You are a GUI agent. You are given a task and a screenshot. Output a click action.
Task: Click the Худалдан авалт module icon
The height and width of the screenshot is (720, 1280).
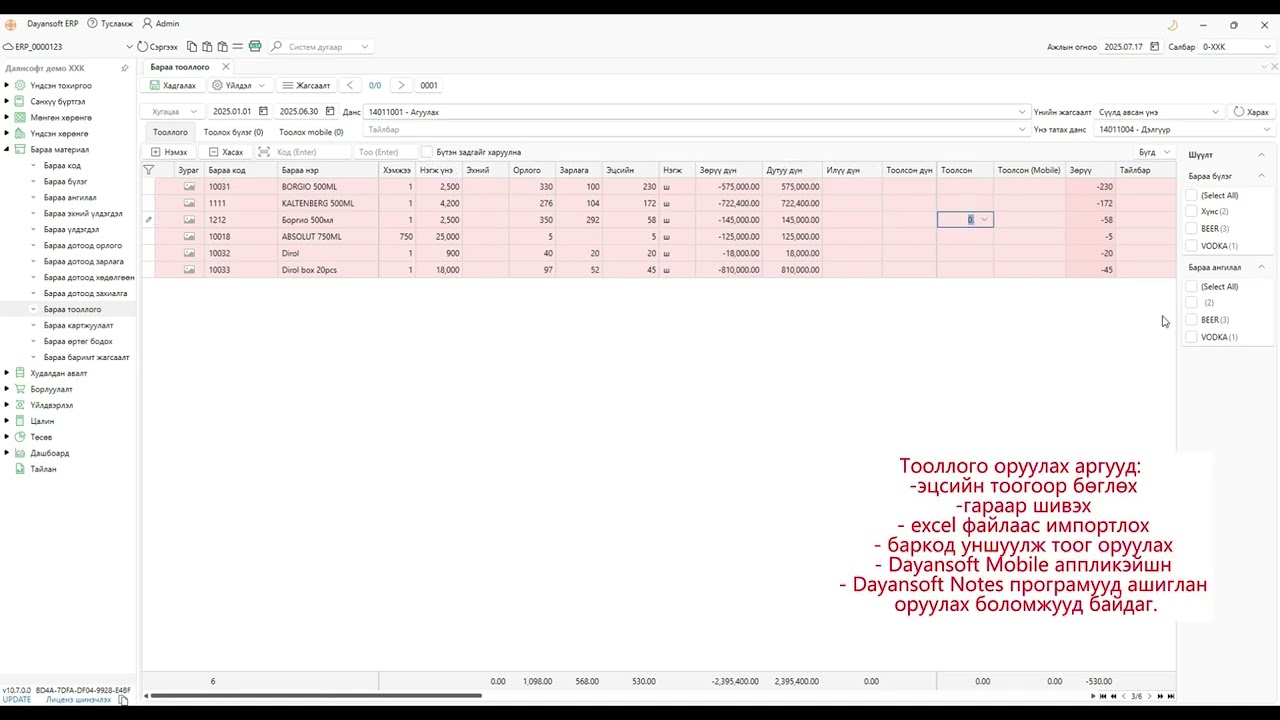[x=20, y=373]
